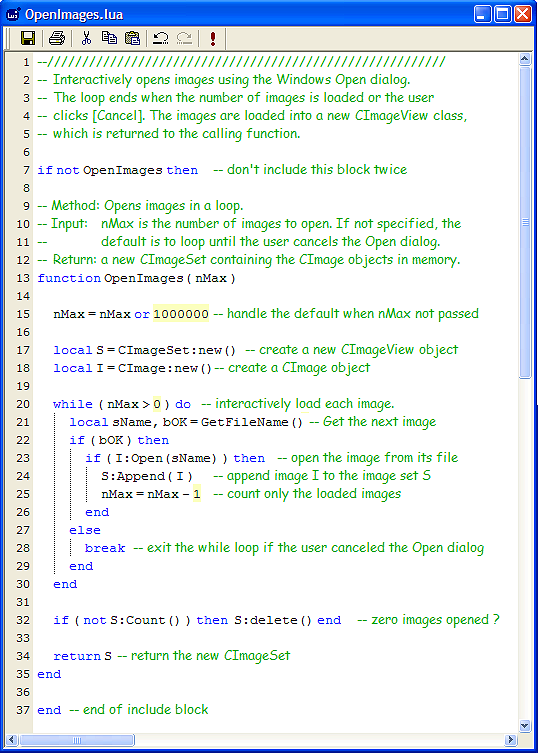Click the GetFileName call on line 21
Viewport: 538px width, 753px height.
click(x=252, y=423)
